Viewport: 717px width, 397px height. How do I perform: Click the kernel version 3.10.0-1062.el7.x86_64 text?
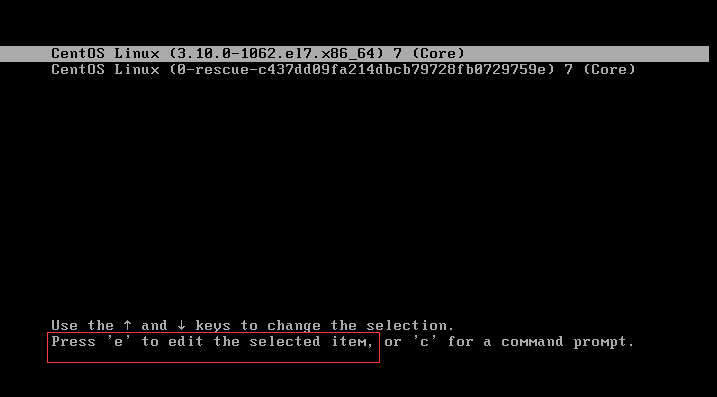point(277,54)
